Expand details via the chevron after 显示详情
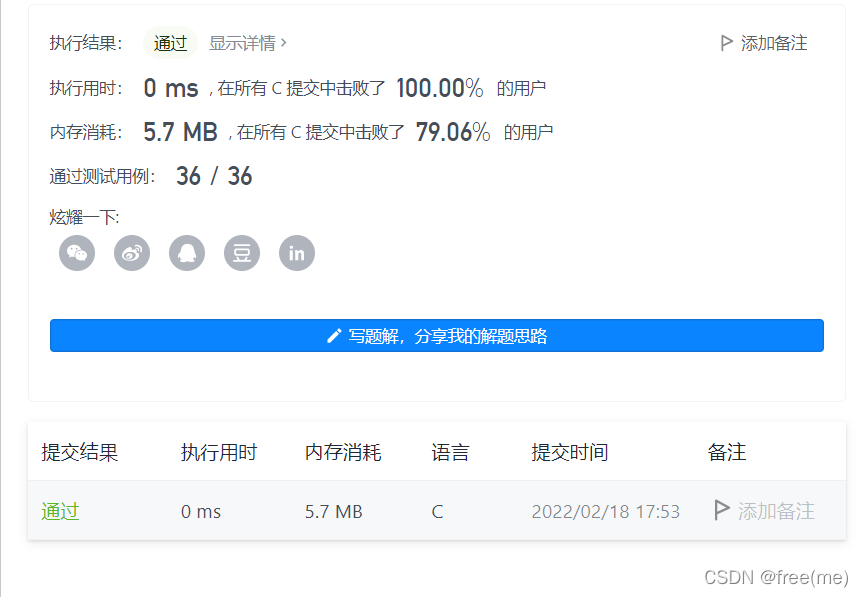Viewport: 863px width, 597px height. (283, 42)
